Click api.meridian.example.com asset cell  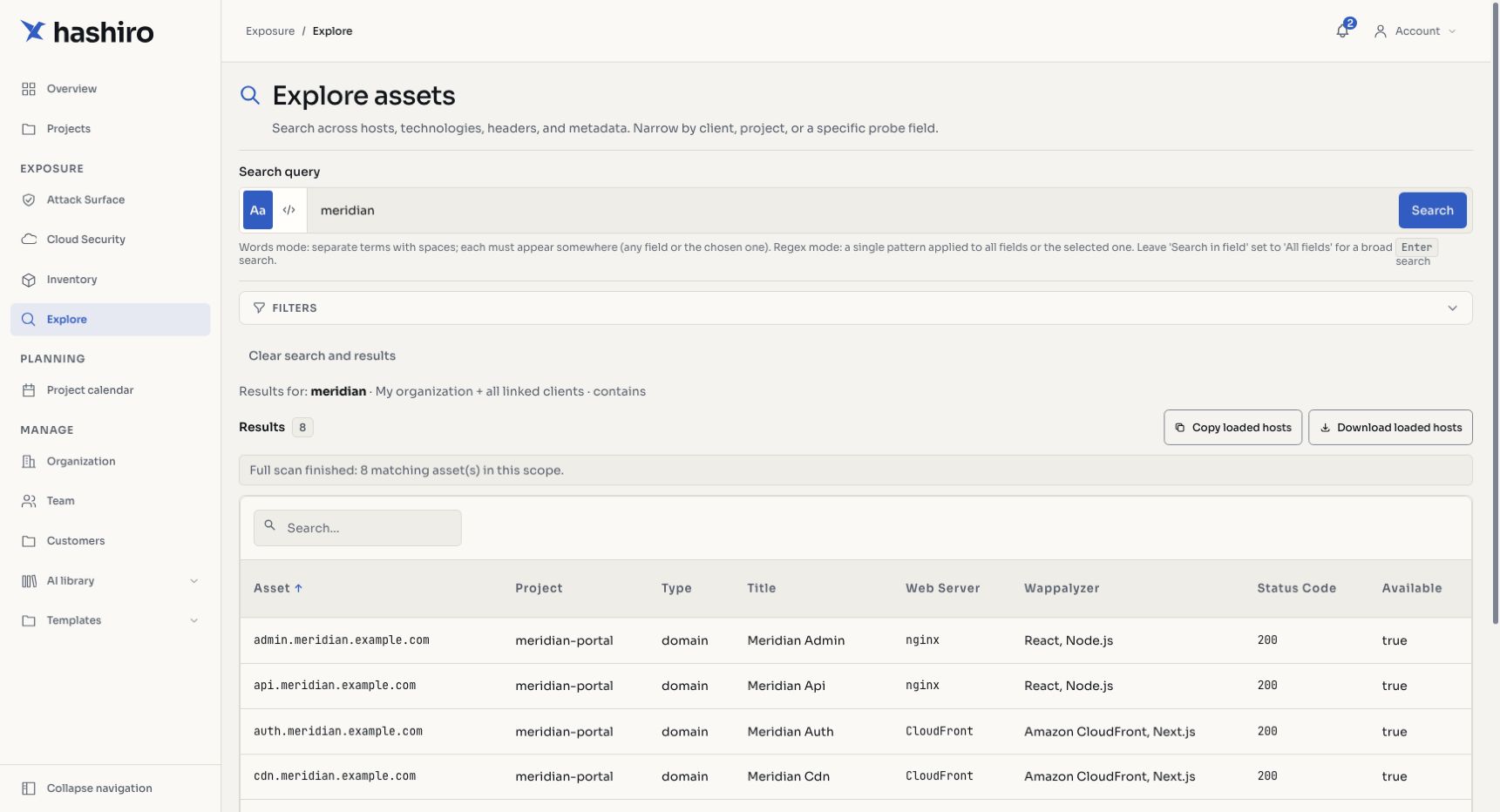pos(335,686)
